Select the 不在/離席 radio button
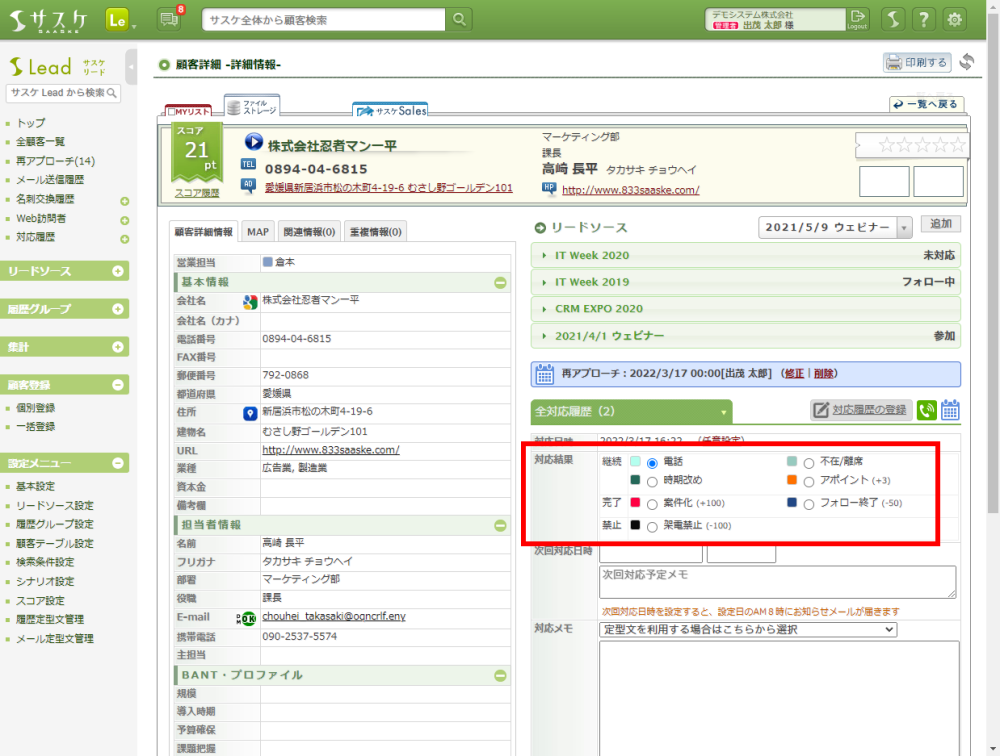Image resolution: width=1000 pixels, height=756 pixels. 808,463
